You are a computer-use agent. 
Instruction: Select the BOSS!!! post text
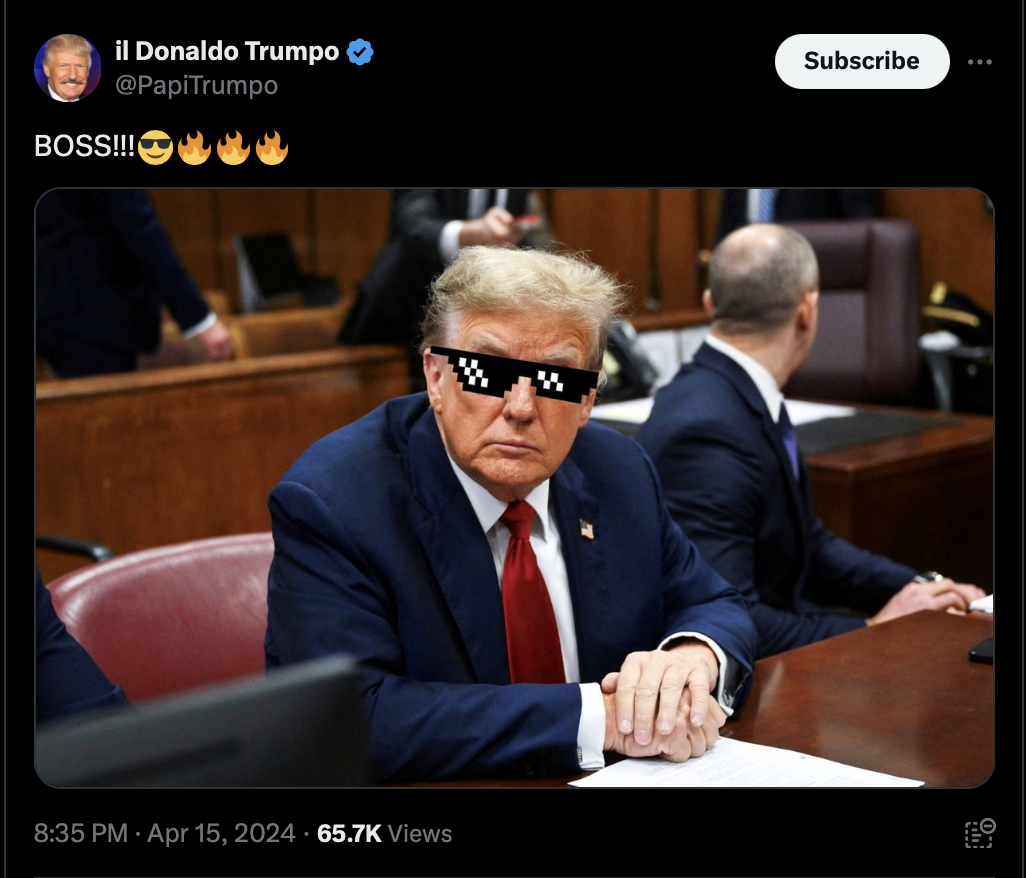point(84,146)
